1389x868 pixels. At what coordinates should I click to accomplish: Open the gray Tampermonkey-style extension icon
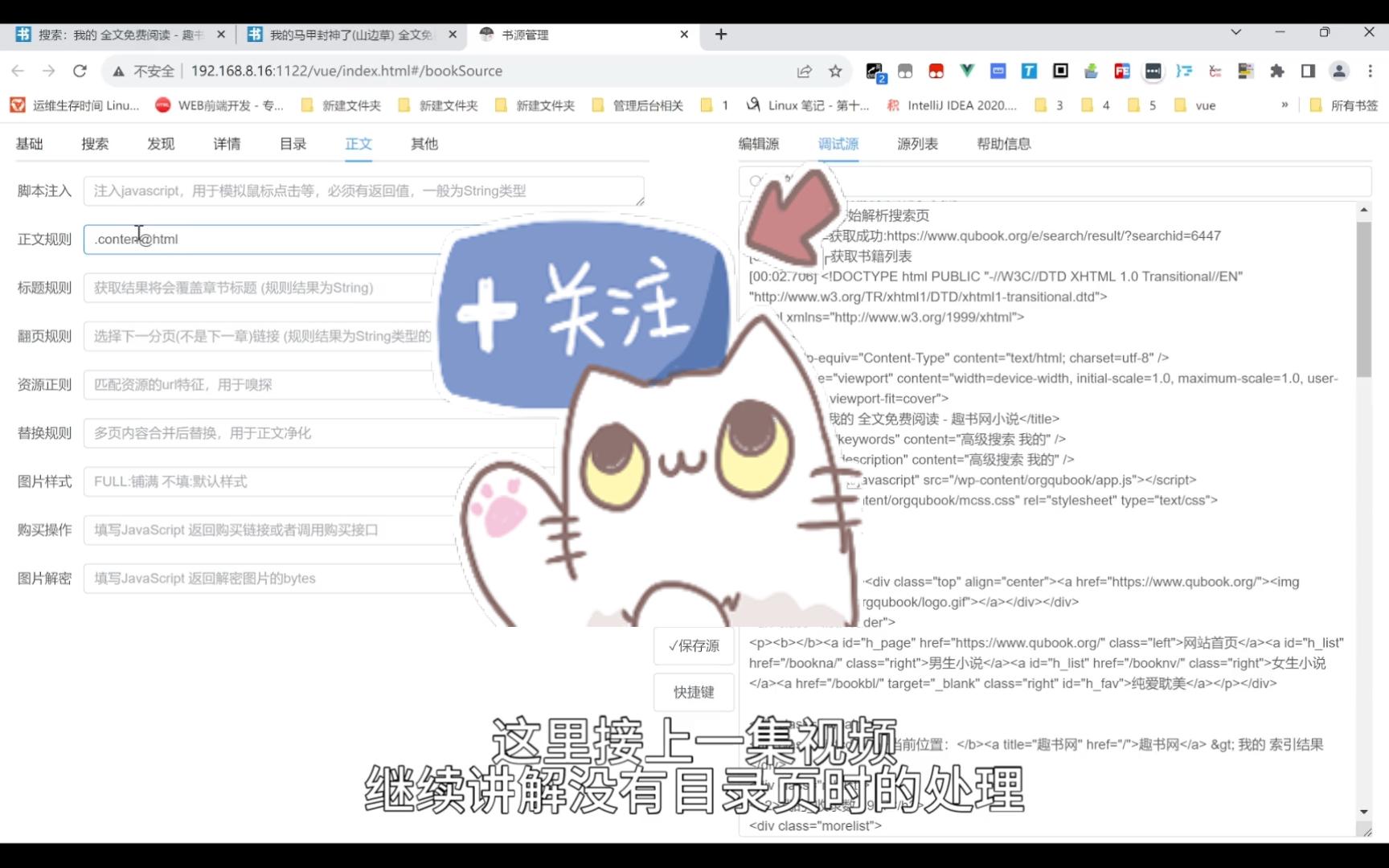pos(905,71)
